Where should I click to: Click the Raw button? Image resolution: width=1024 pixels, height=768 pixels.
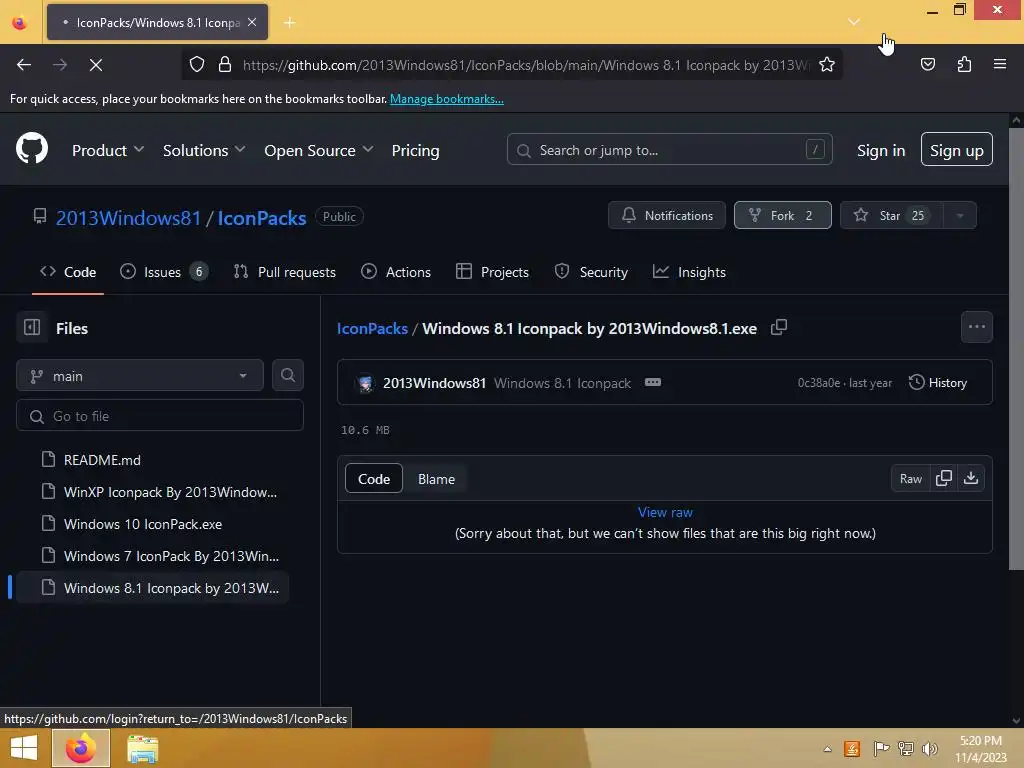point(910,479)
